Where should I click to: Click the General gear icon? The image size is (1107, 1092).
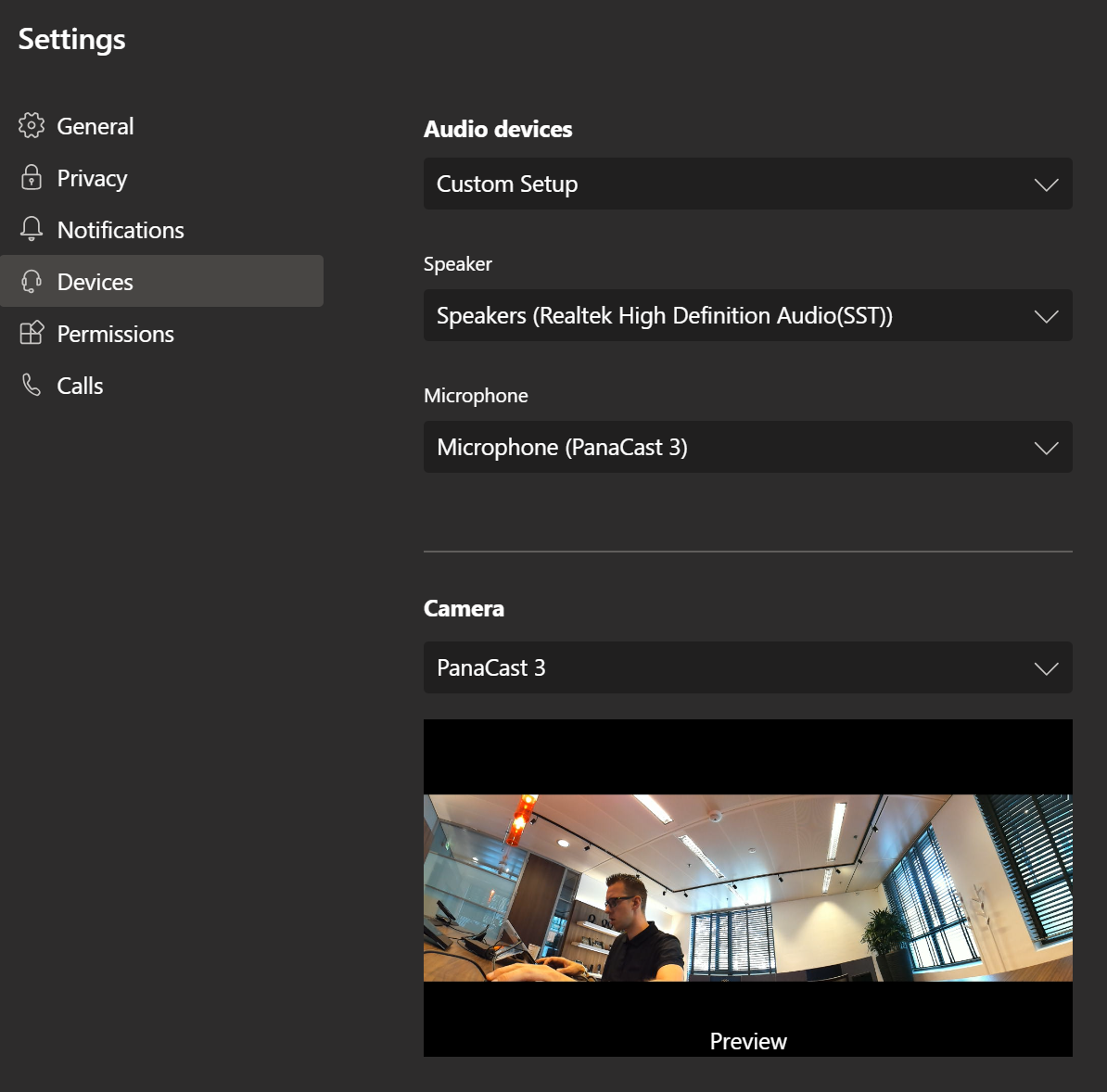coord(32,126)
